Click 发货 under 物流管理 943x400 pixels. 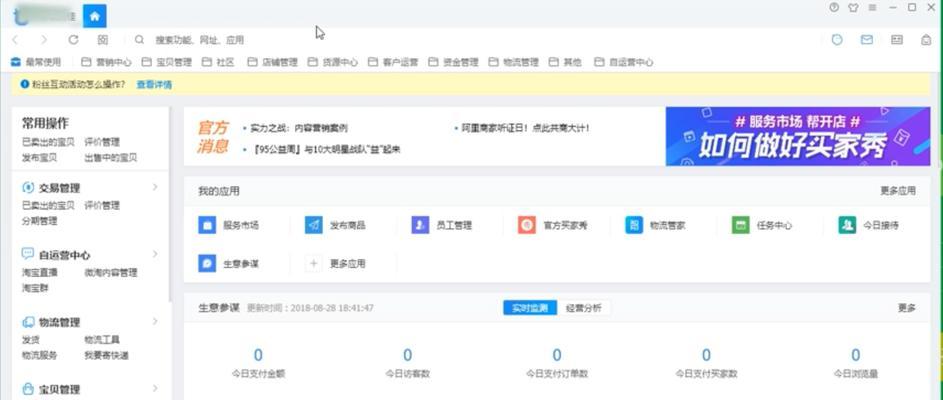coord(31,340)
